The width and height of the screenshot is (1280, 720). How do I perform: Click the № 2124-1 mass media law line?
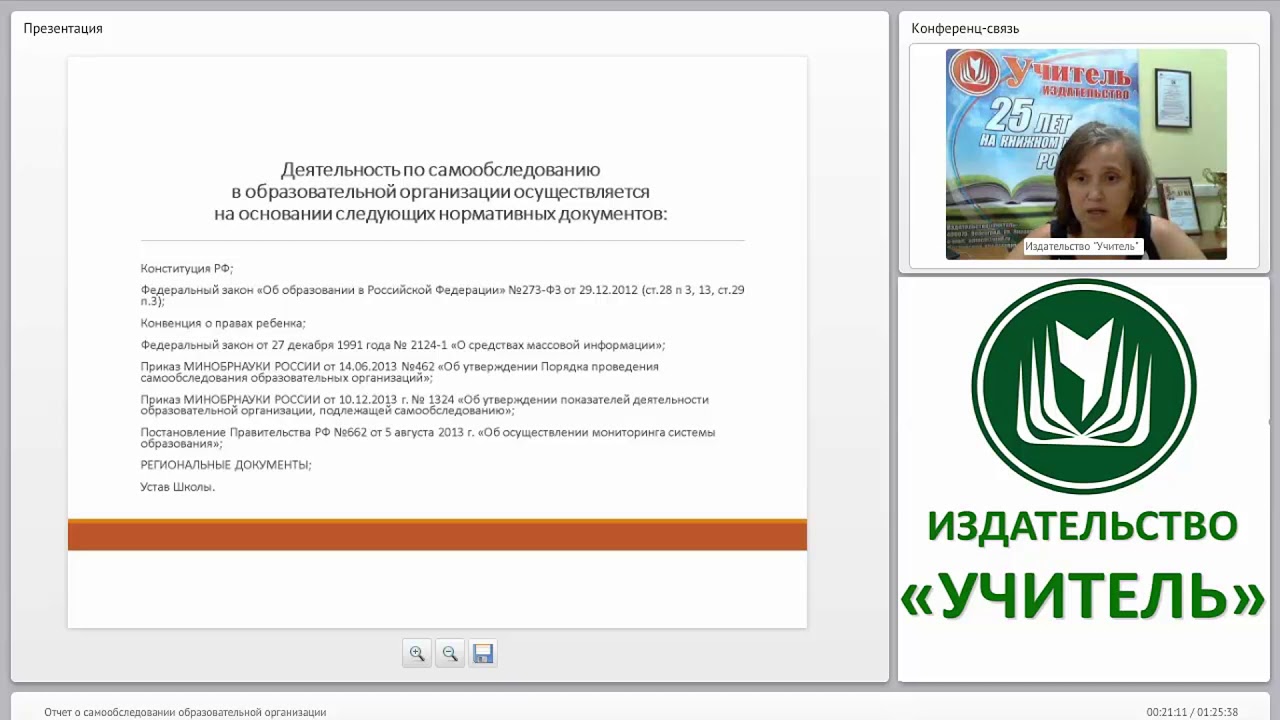pyautogui.click(x=403, y=345)
